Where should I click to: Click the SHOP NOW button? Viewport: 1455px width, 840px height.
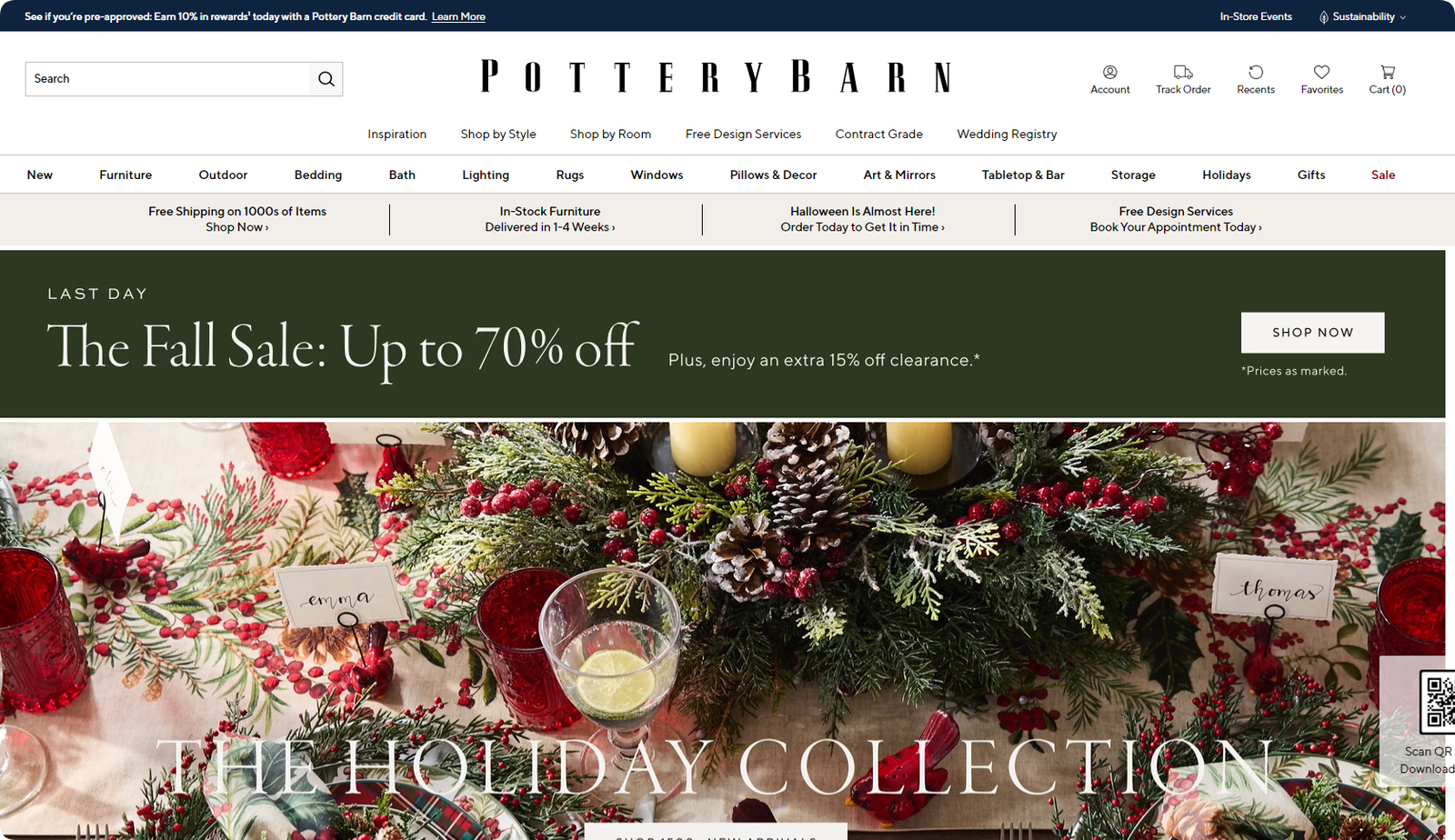(x=1312, y=333)
